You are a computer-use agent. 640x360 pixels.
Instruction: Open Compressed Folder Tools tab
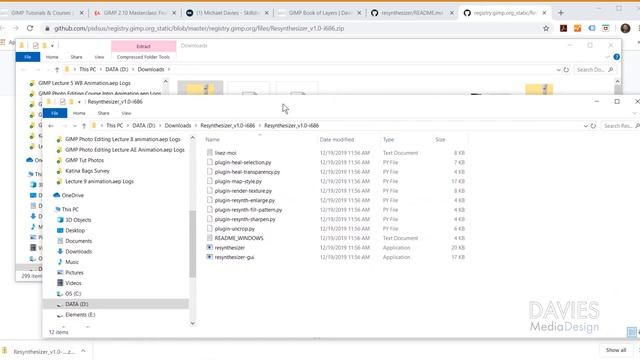click(143, 57)
